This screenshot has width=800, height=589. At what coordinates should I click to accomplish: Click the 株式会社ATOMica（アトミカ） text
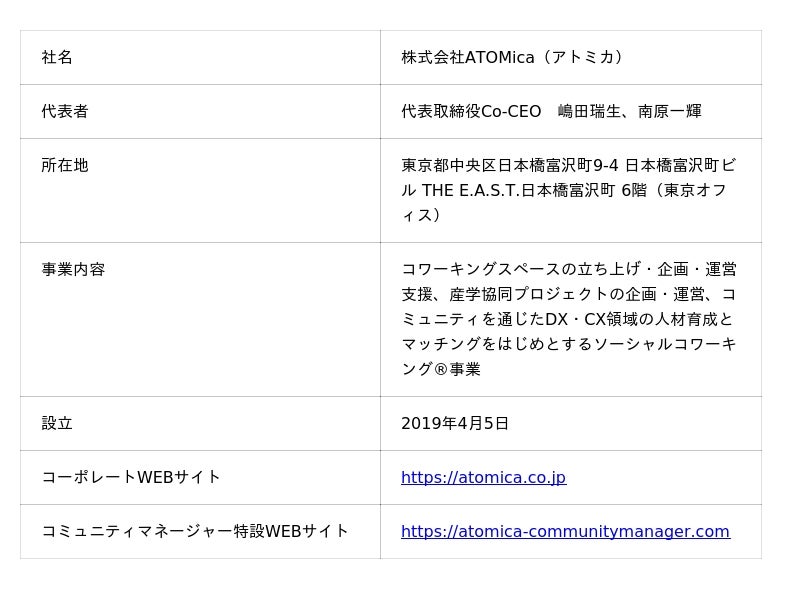[x=512, y=57]
